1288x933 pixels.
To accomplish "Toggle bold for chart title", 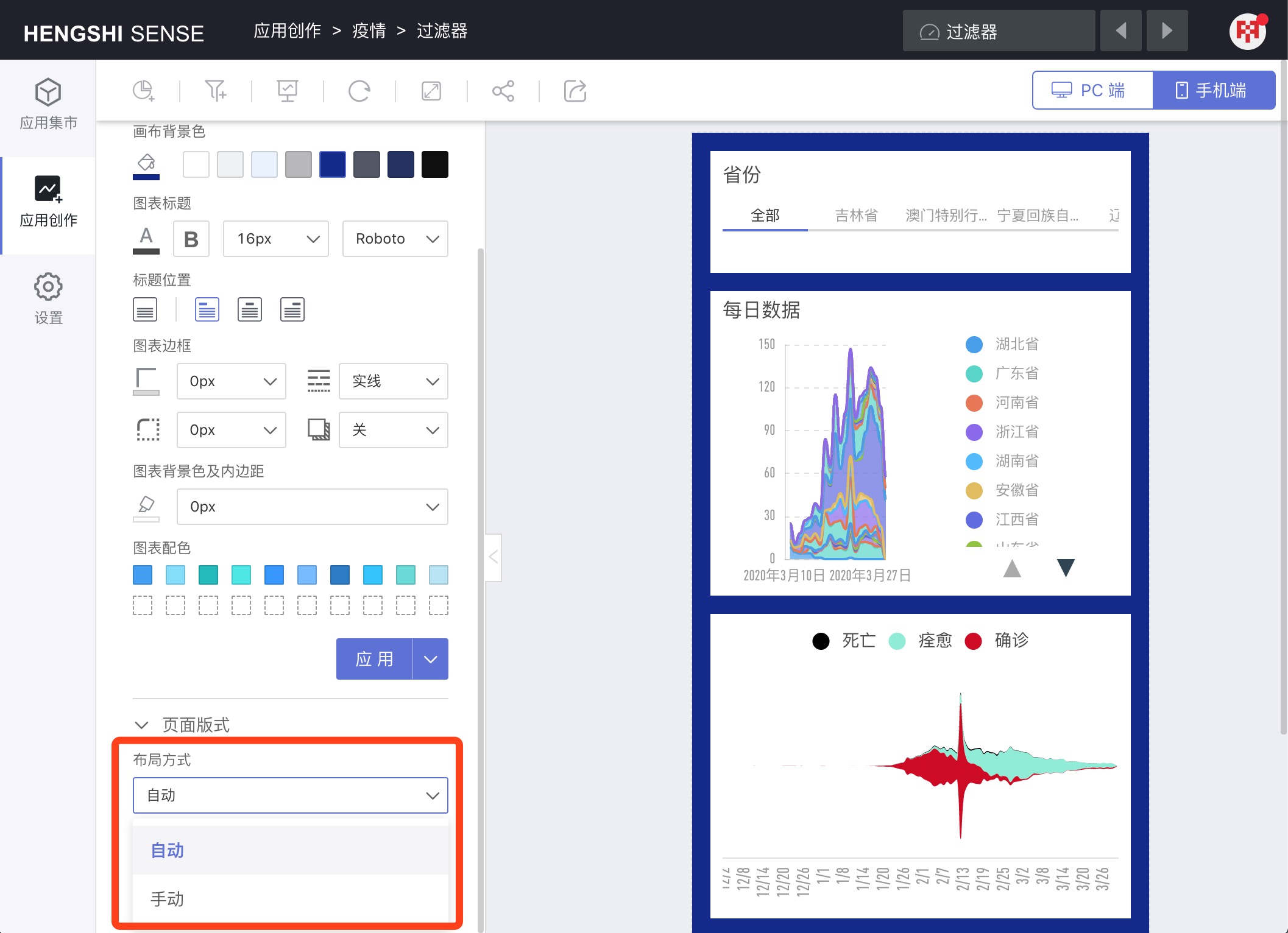I will 191,239.
